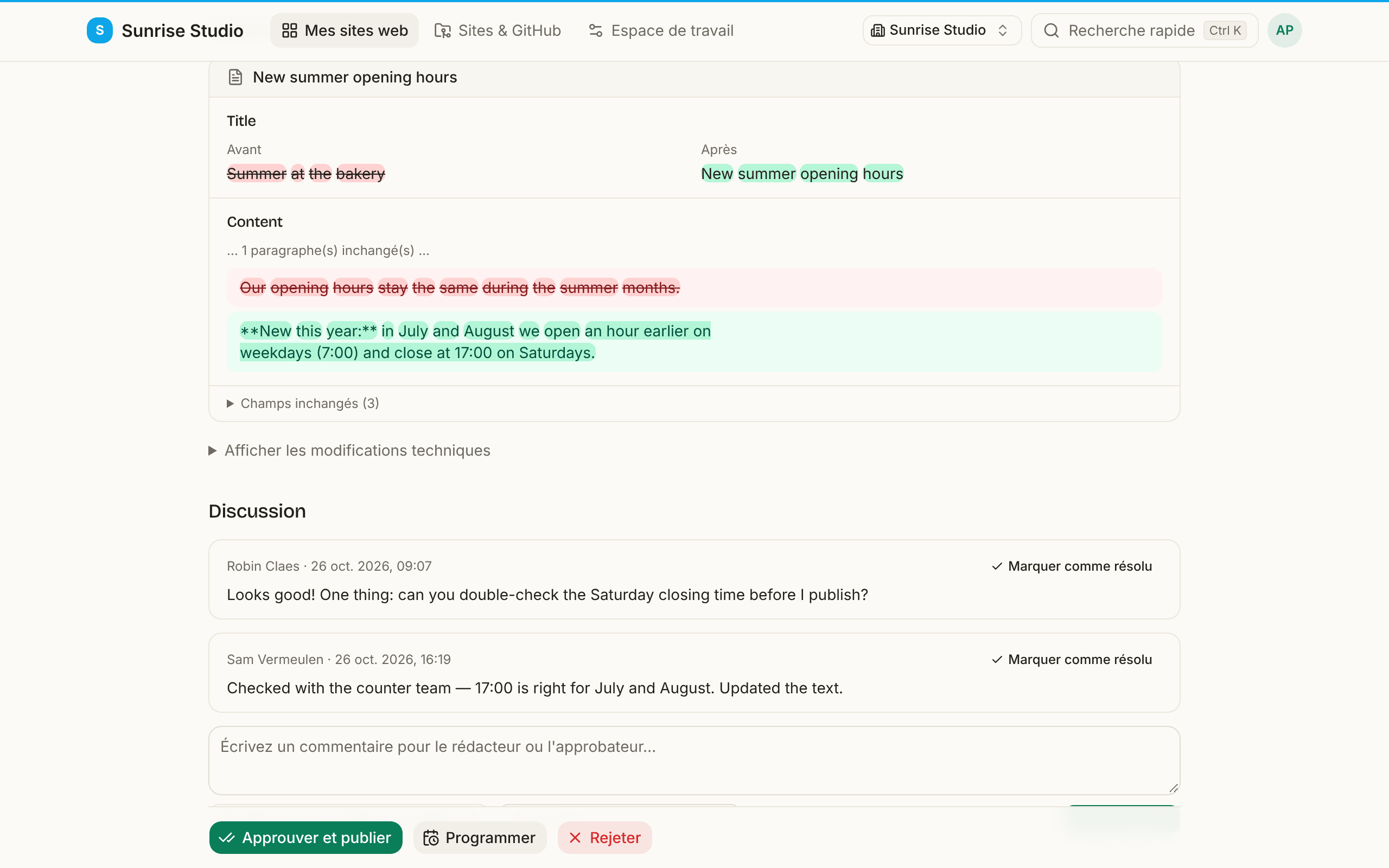Screen dimensions: 1389x868
Task: Open the AP user avatar menu
Action: [x=1284, y=30]
